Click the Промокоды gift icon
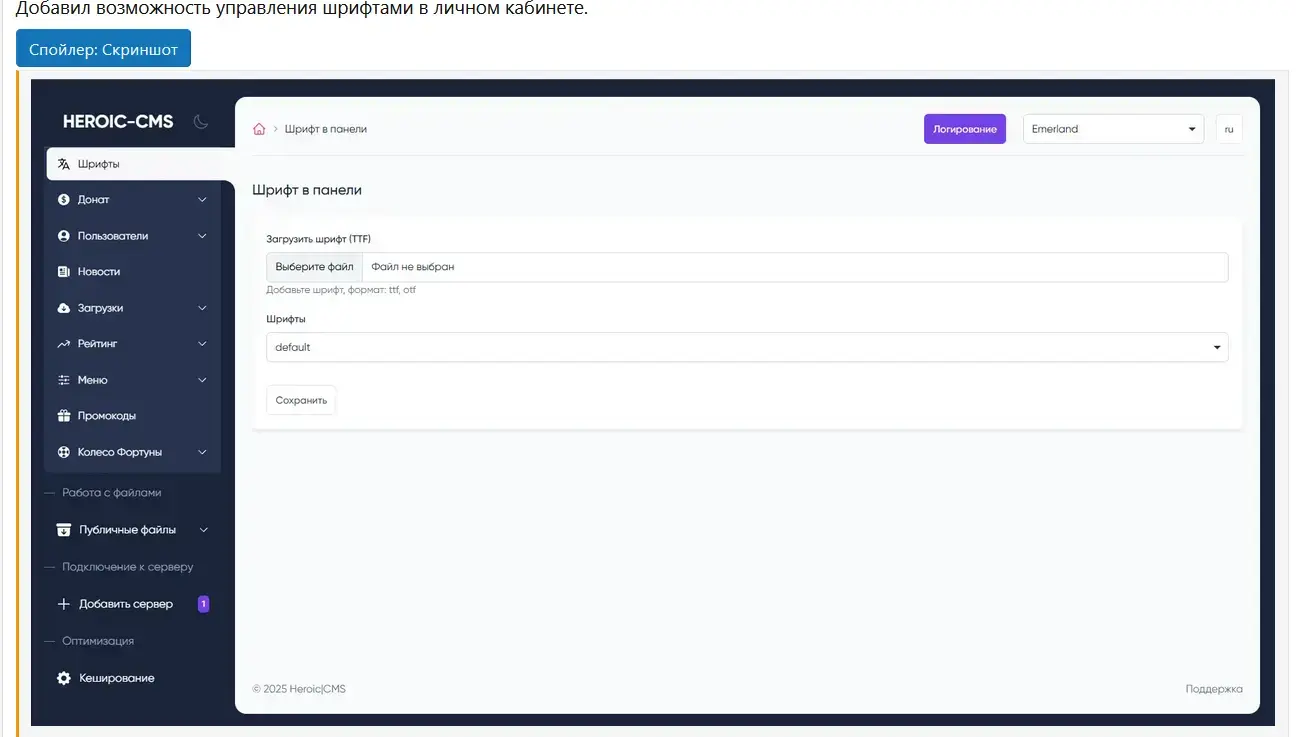The width and height of the screenshot is (1296, 737). tap(64, 416)
